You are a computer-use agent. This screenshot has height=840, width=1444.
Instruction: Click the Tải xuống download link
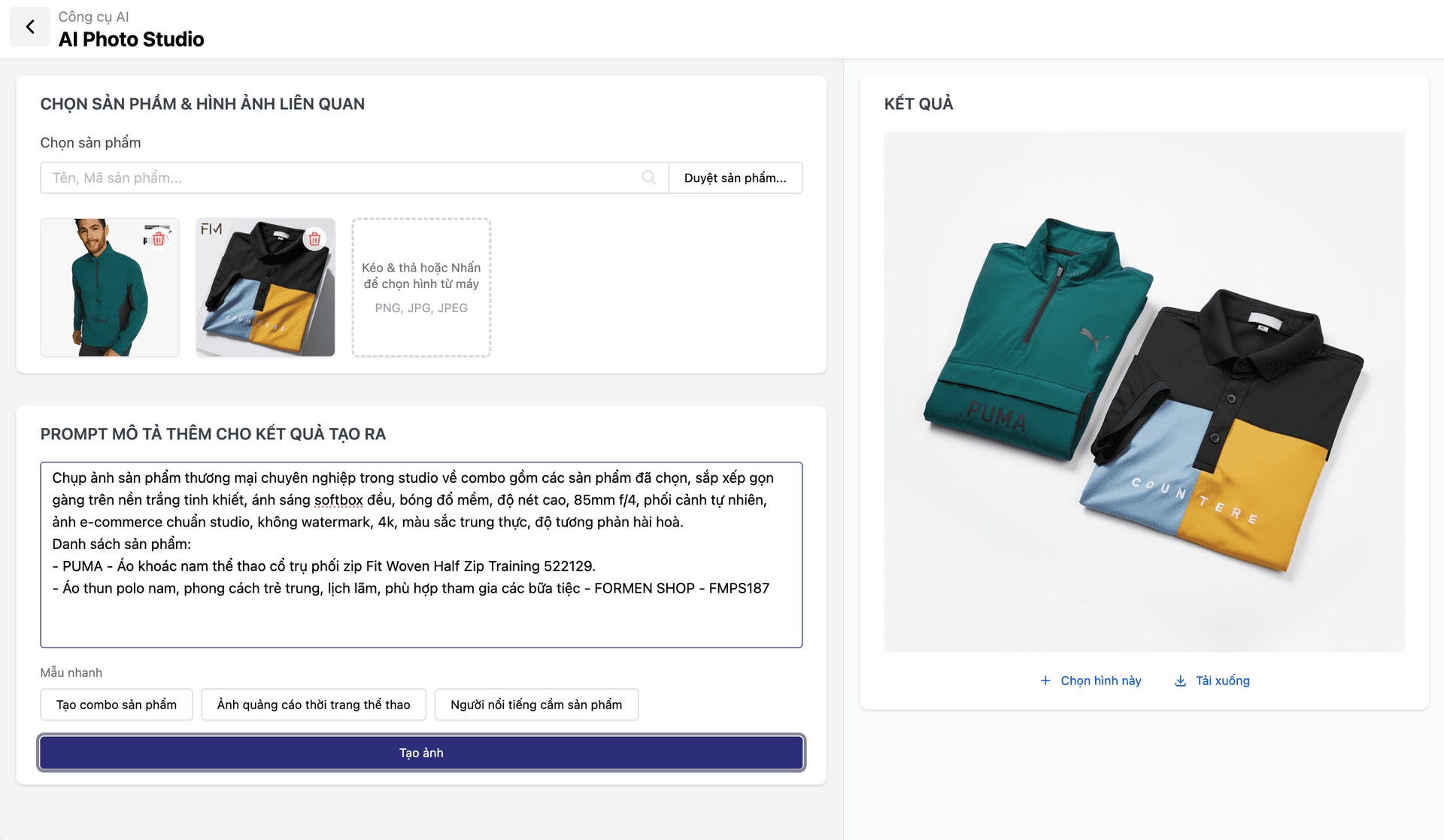(x=1222, y=681)
